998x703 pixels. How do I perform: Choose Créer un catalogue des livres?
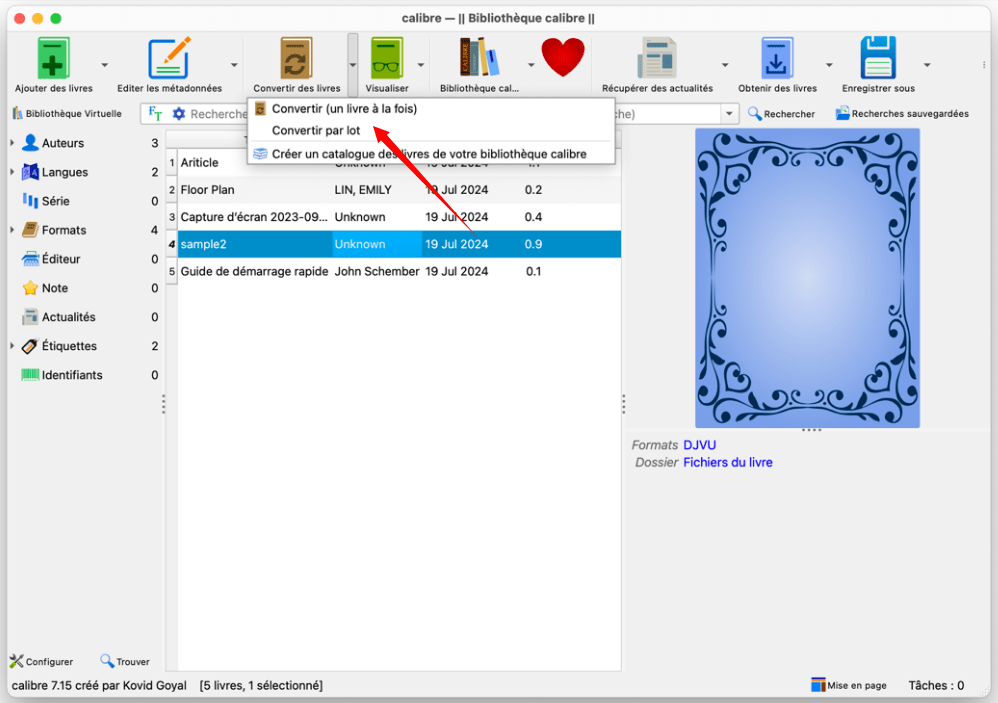pyautogui.click(x=431, y=154)
